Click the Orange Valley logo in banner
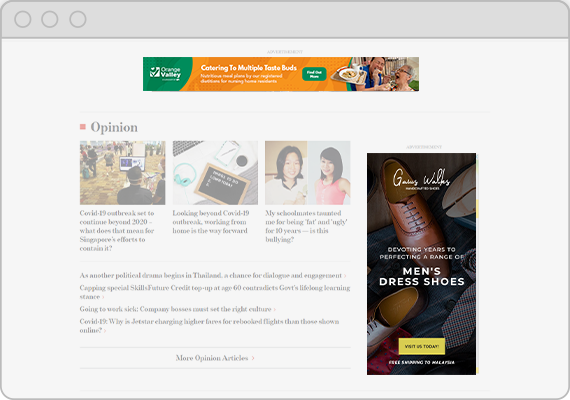 pyautogui.click(x=165, y=73)
